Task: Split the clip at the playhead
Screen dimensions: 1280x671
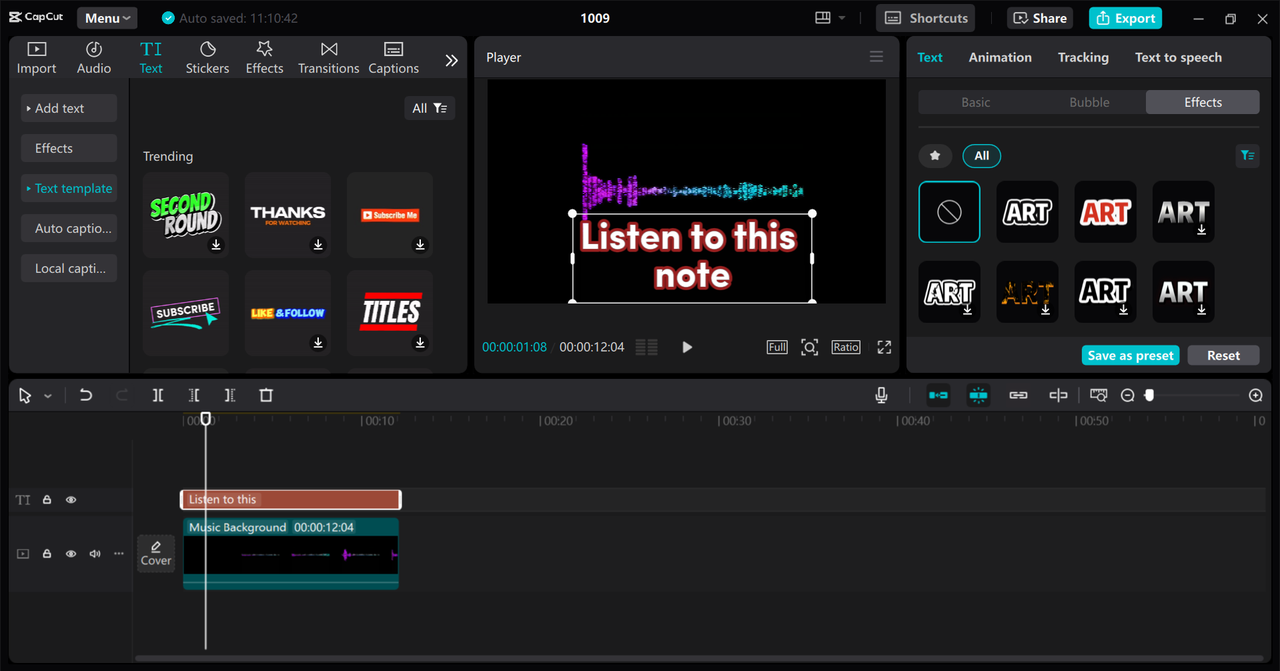Action: (x=158, y=395)
